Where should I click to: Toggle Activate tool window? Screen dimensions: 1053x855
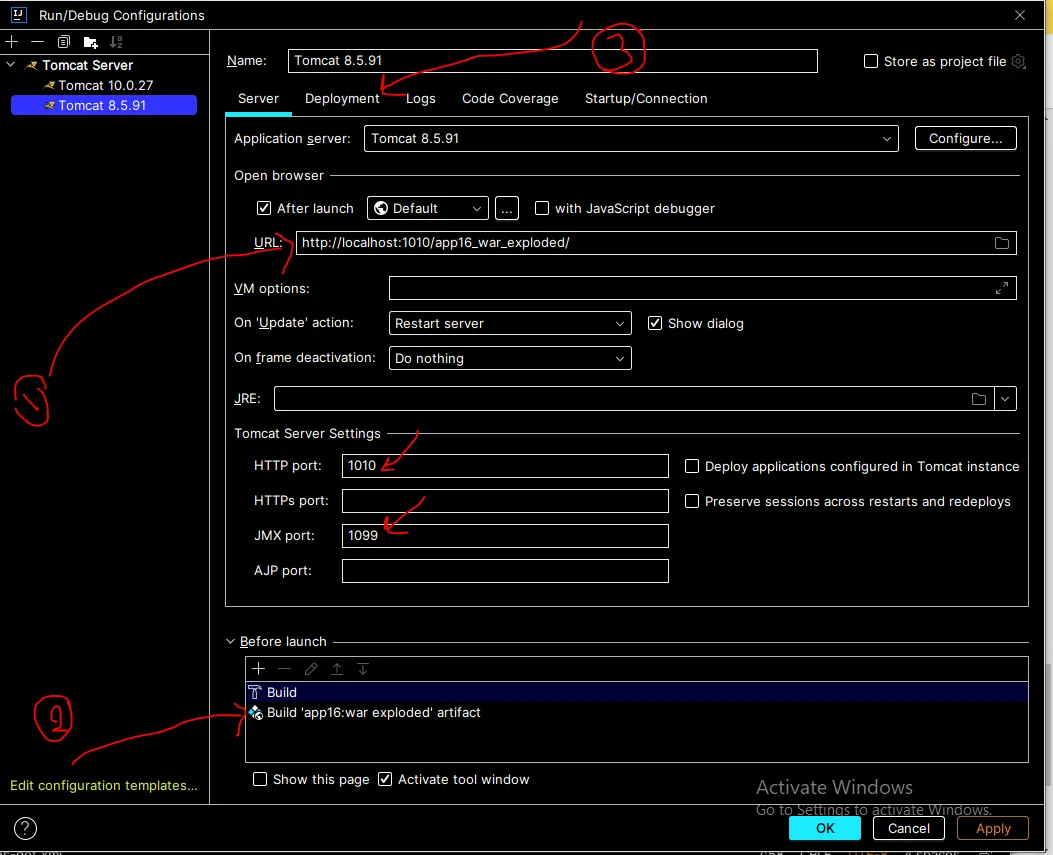385,779
